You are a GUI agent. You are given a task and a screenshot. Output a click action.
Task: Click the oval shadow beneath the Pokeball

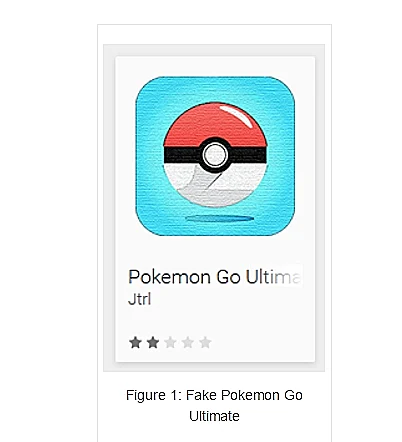point(220,219)
